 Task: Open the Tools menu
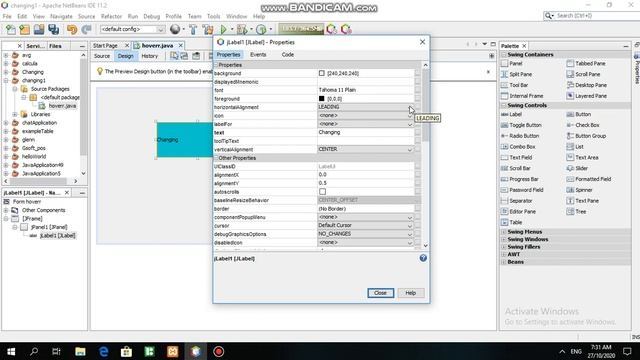213,16
